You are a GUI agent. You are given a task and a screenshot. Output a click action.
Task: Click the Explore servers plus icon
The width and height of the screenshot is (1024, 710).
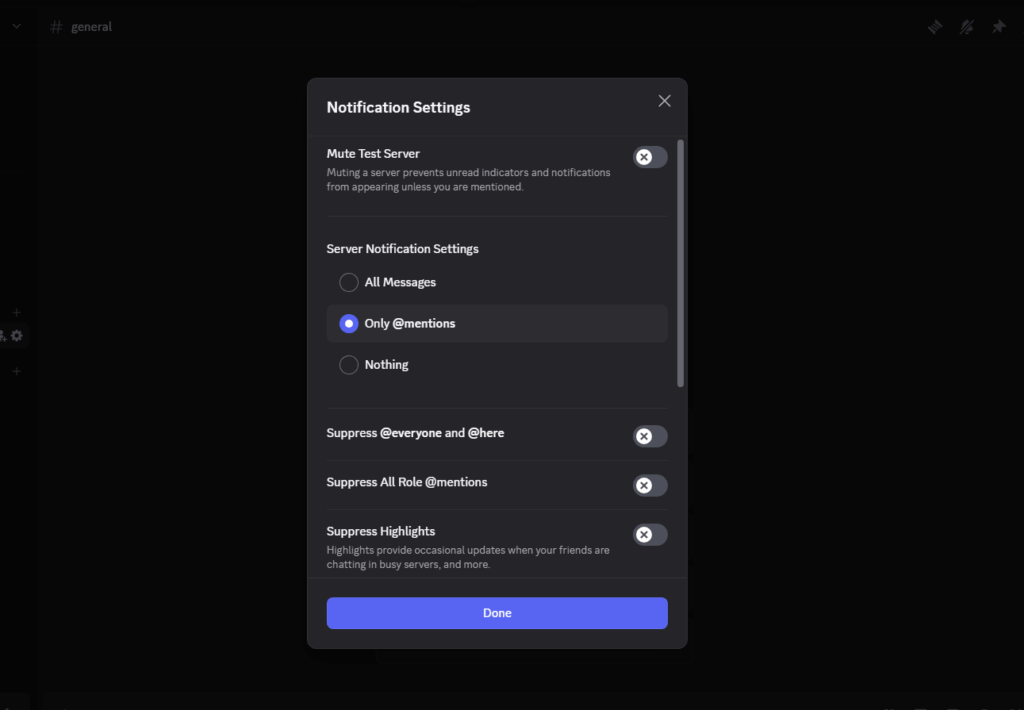click(x=16, y=371)
